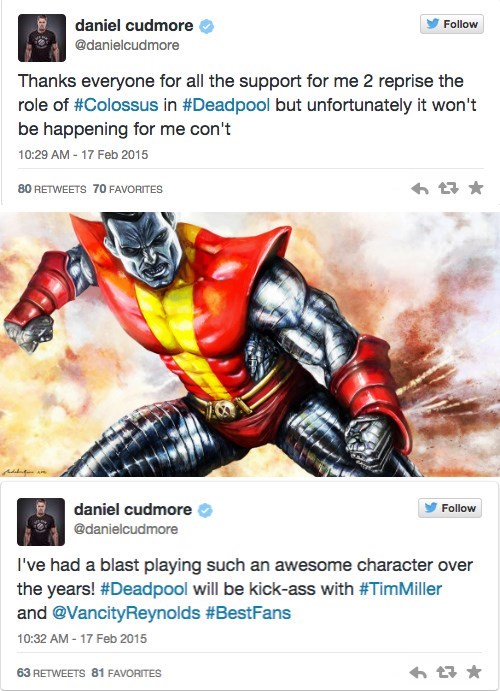Favorite the first tweet with star icon
This screenshot has height=691, width=500.
(x=476, y=188)
